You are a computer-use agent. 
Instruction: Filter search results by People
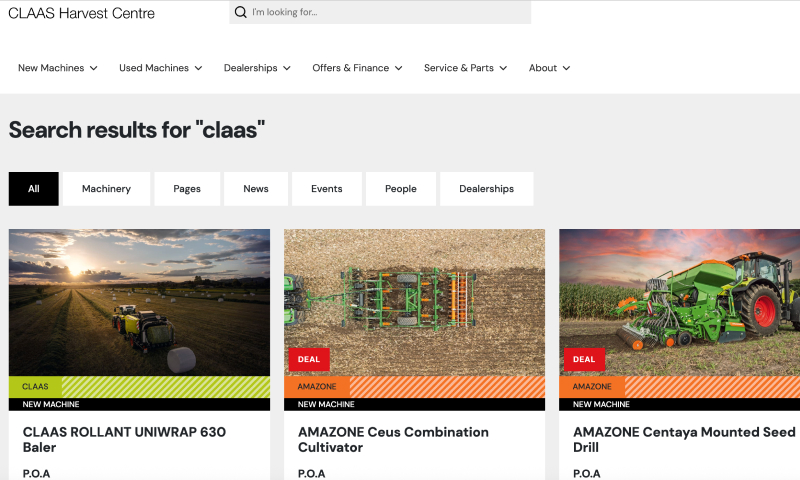(401, 189)
